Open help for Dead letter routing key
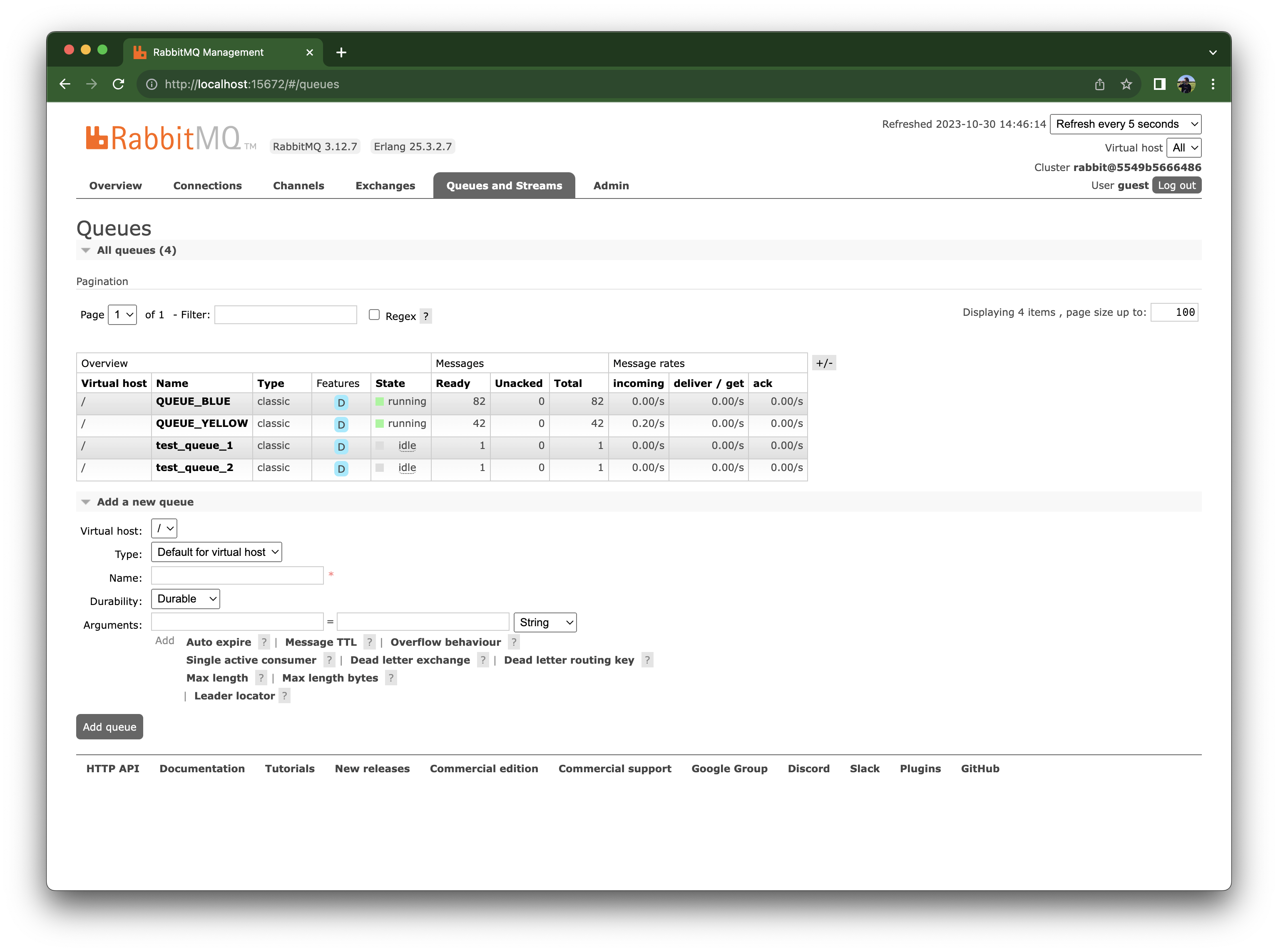The height and width of the screenshot is (952, 1278). (647, 660)
